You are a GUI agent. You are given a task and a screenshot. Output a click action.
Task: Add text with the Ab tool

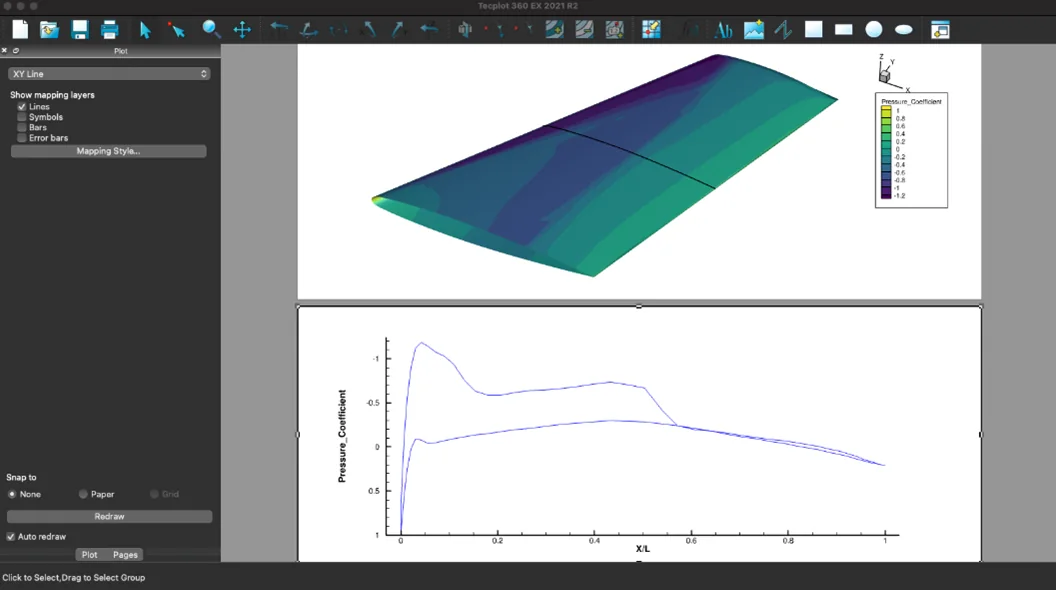click(x=723, y=30)
